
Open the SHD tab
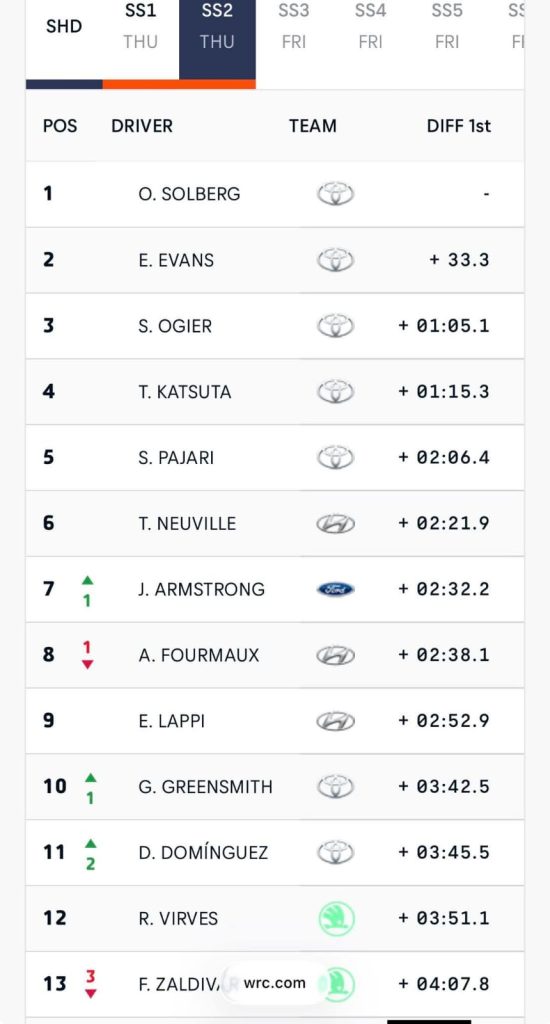pyautogui.click(x=64, y=26)
